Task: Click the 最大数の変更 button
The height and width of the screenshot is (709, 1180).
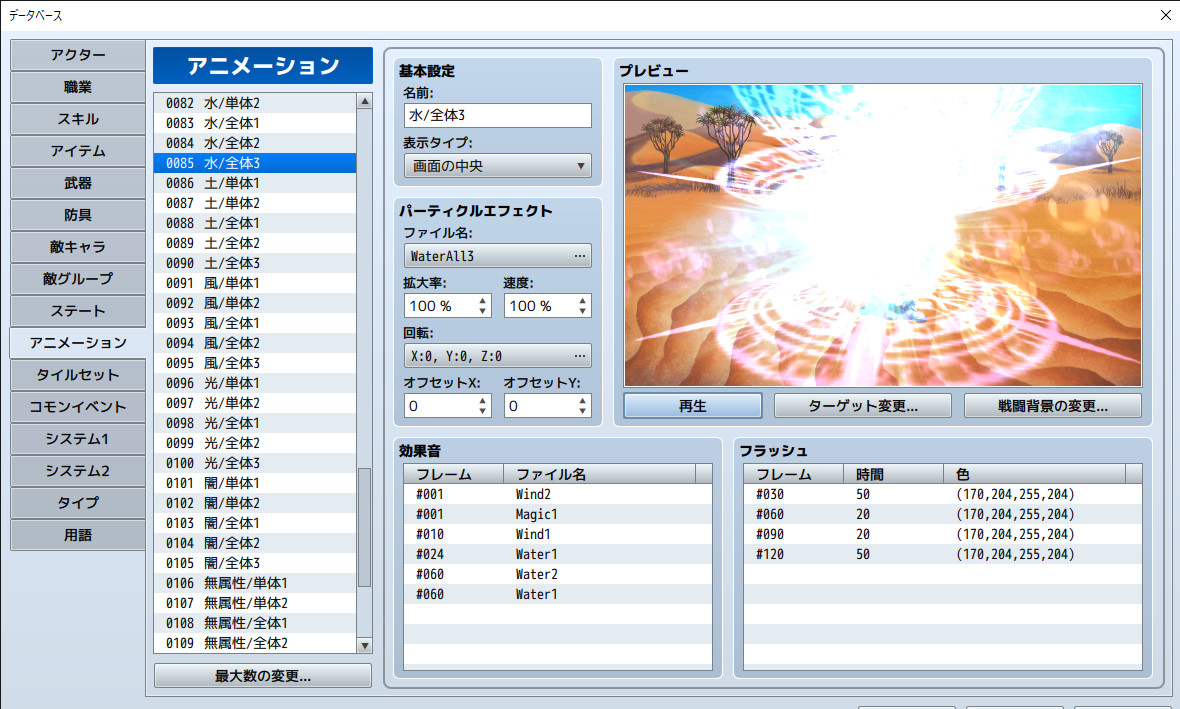Action: pyautogui.click(x=262, y=675)
